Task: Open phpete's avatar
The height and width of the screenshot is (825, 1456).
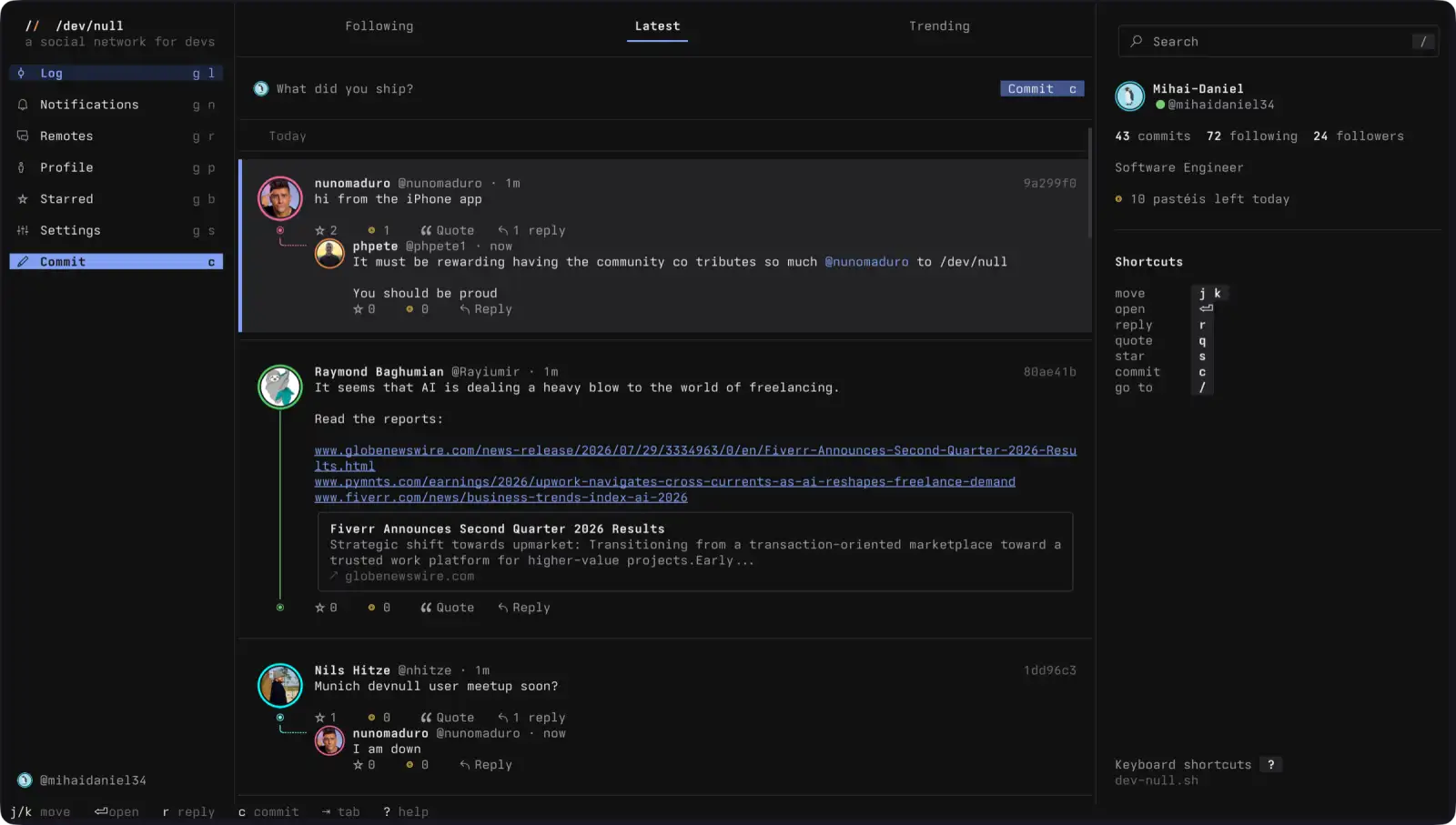Action: pyautogui.click(x=329, y=254)
